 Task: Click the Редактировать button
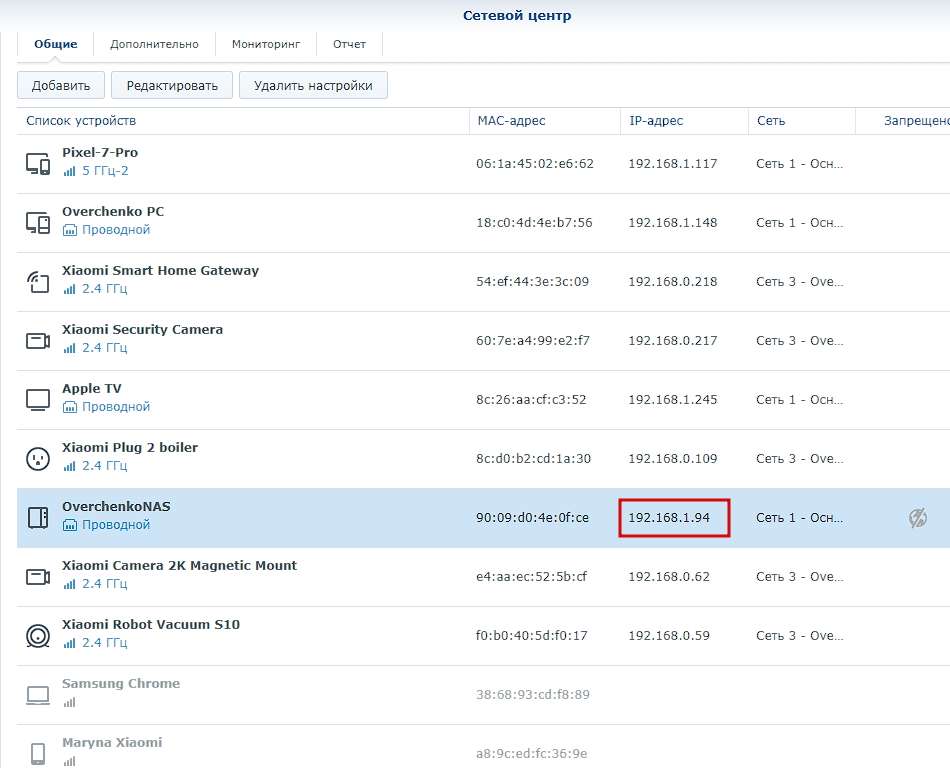(x=172, y=85)
